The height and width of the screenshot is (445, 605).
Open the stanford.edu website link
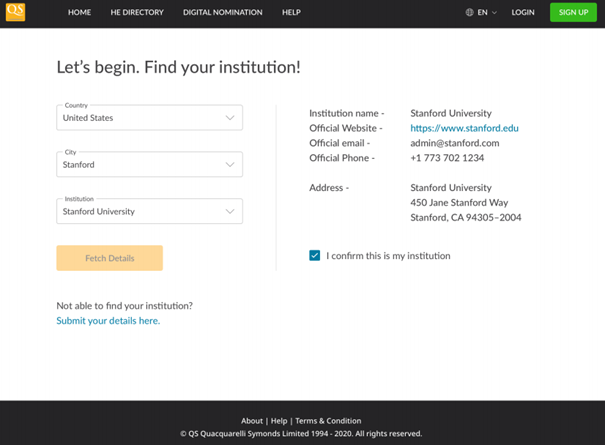click(464, 128)
